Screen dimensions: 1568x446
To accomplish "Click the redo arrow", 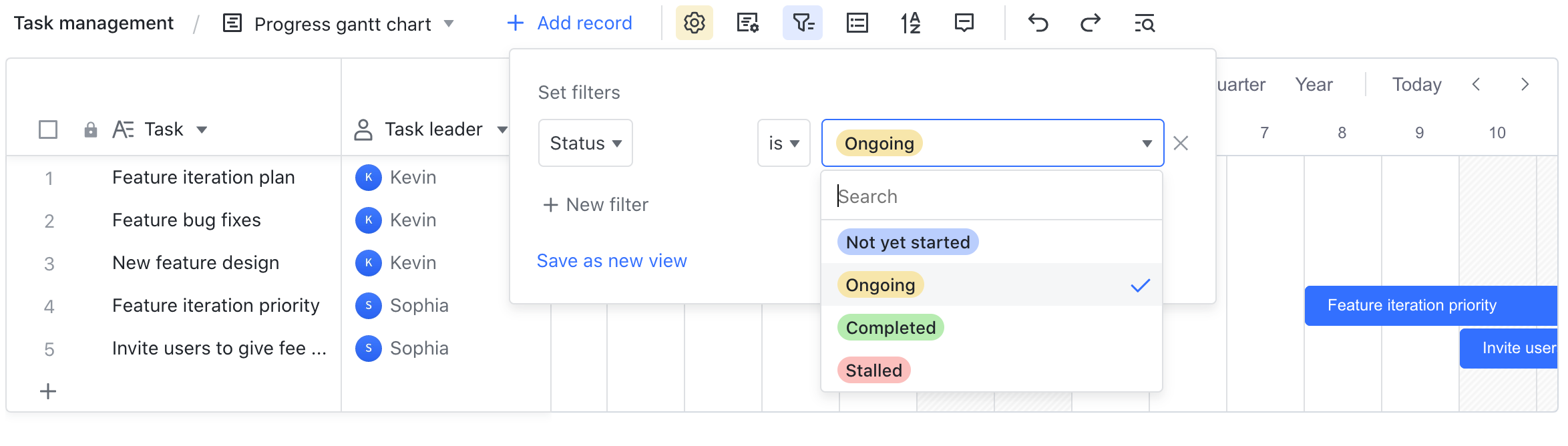I will pyautogui.click(x=1090, y=23).
